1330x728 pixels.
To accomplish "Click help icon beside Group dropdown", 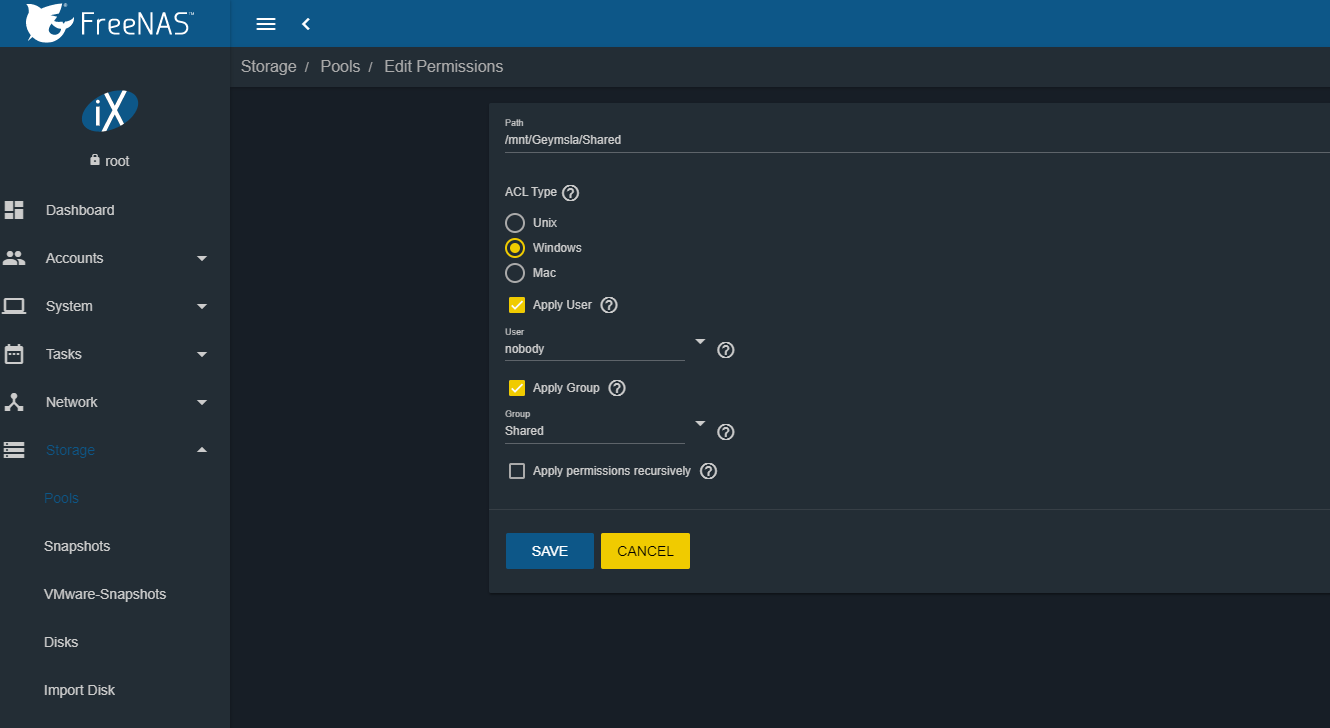I will 726,432.
